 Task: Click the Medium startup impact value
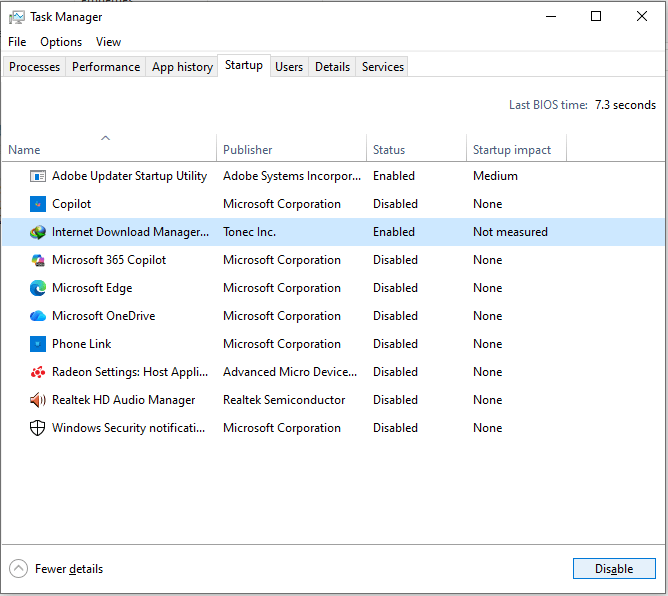coord(495,176)
